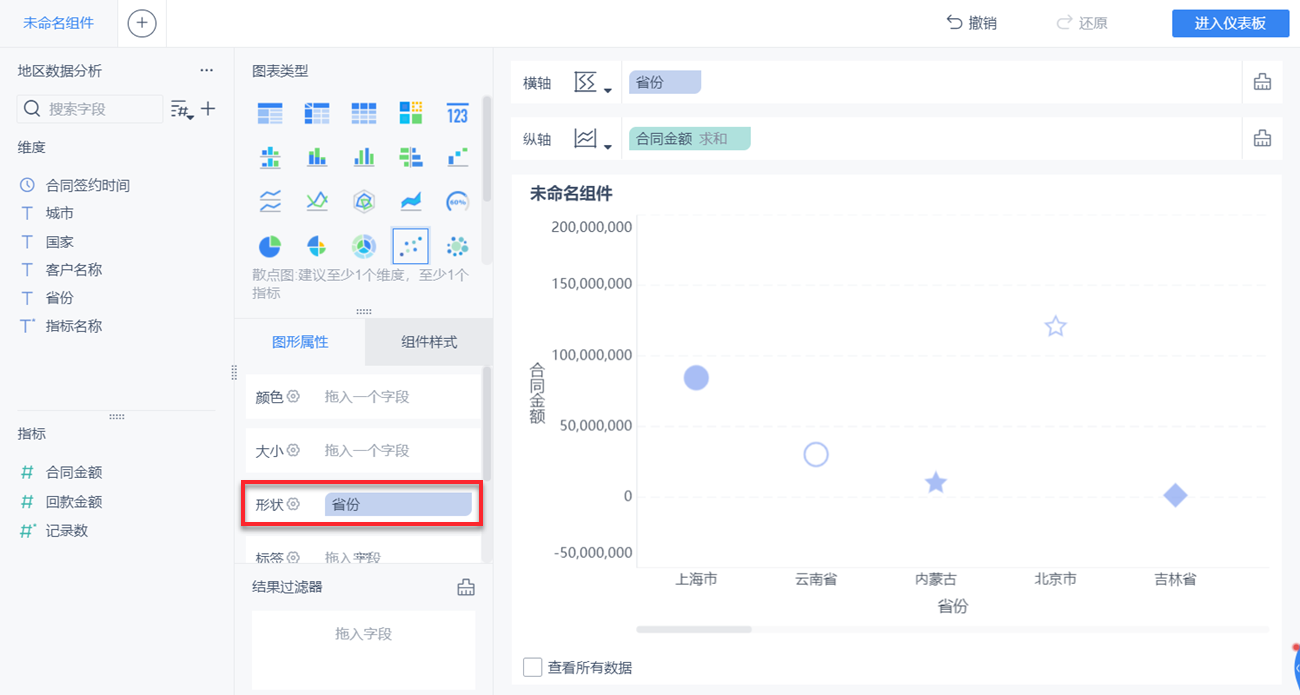Screen dimensions: 1300x695
Task: Click the 省份 pill in 横轴
Action: (665, 83)
